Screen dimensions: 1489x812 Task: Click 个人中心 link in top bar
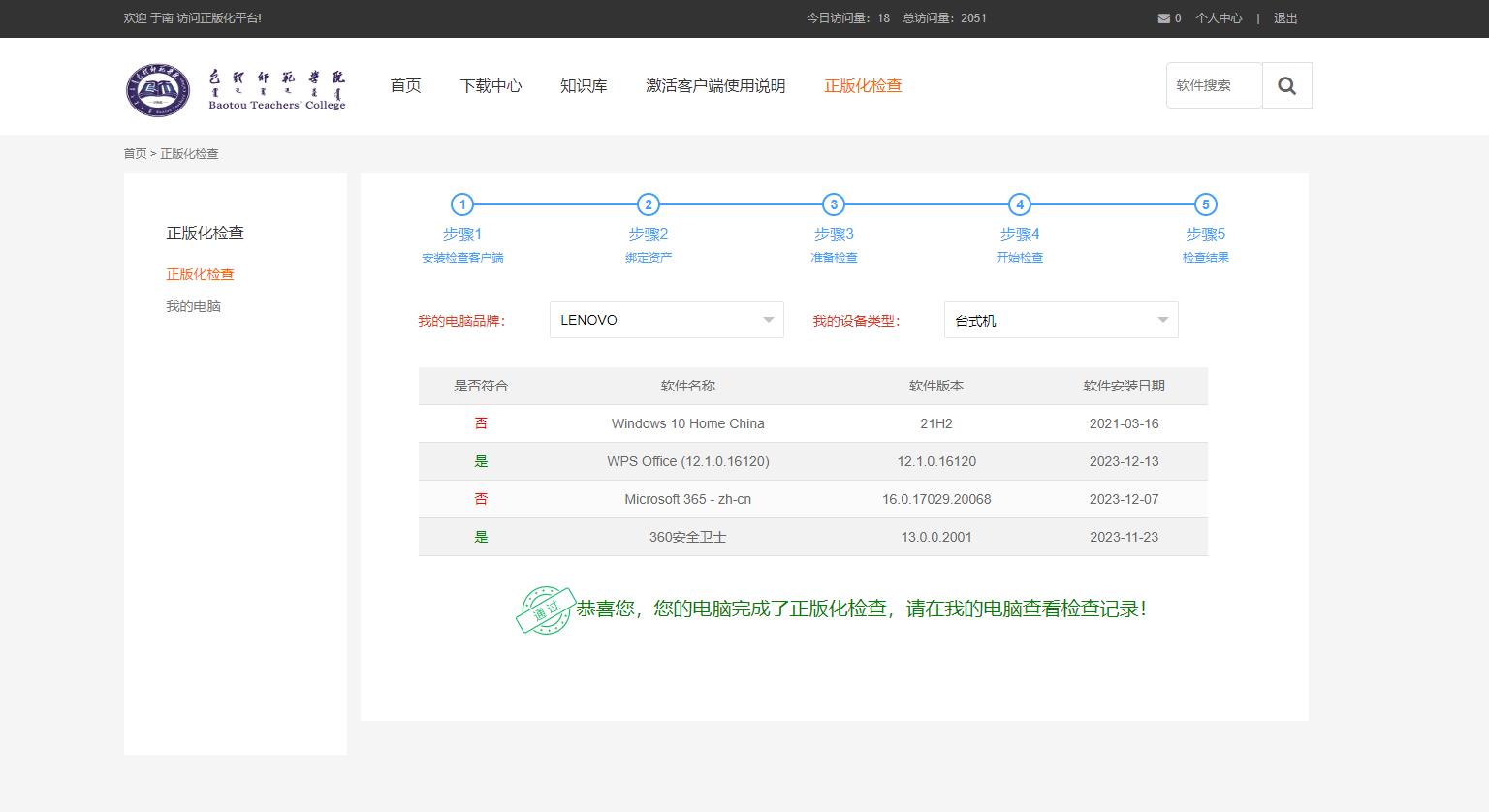[x=1218, y=18]
